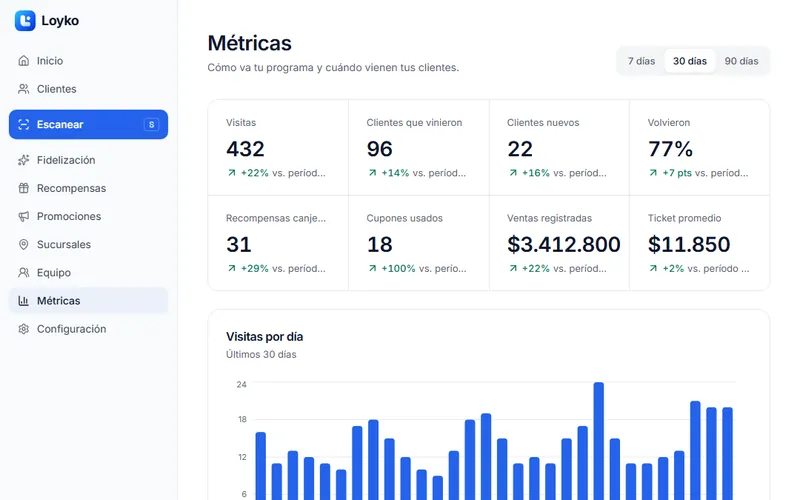
Task: Go to Clientes in the sidebar
Action: (x=88, y=89)
